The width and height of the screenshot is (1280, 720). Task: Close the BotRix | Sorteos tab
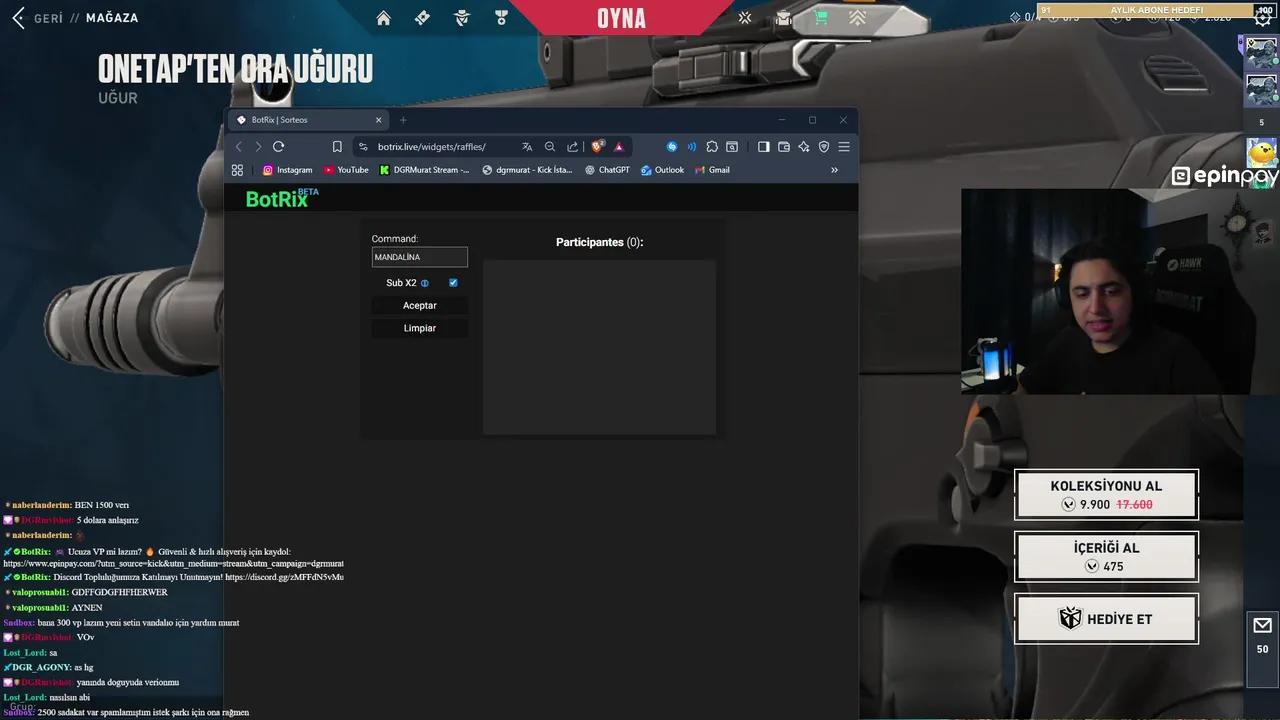[378, 120]
